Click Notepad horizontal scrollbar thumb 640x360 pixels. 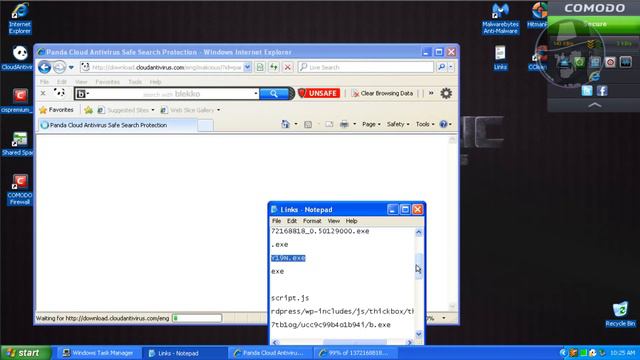(x=355, y=342)
